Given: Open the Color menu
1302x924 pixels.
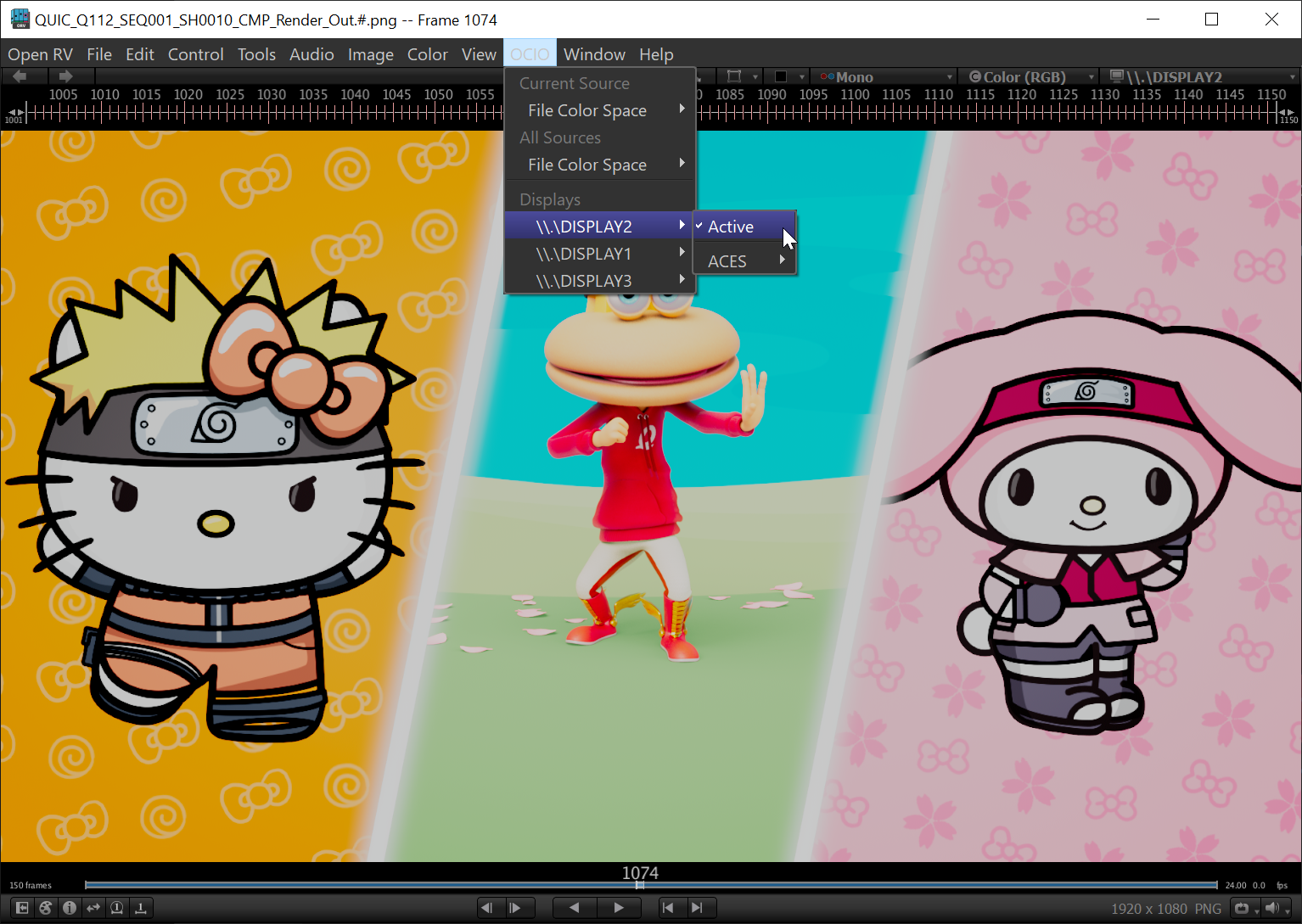Looking at the screenshot, I should click(x=428, y=54).
